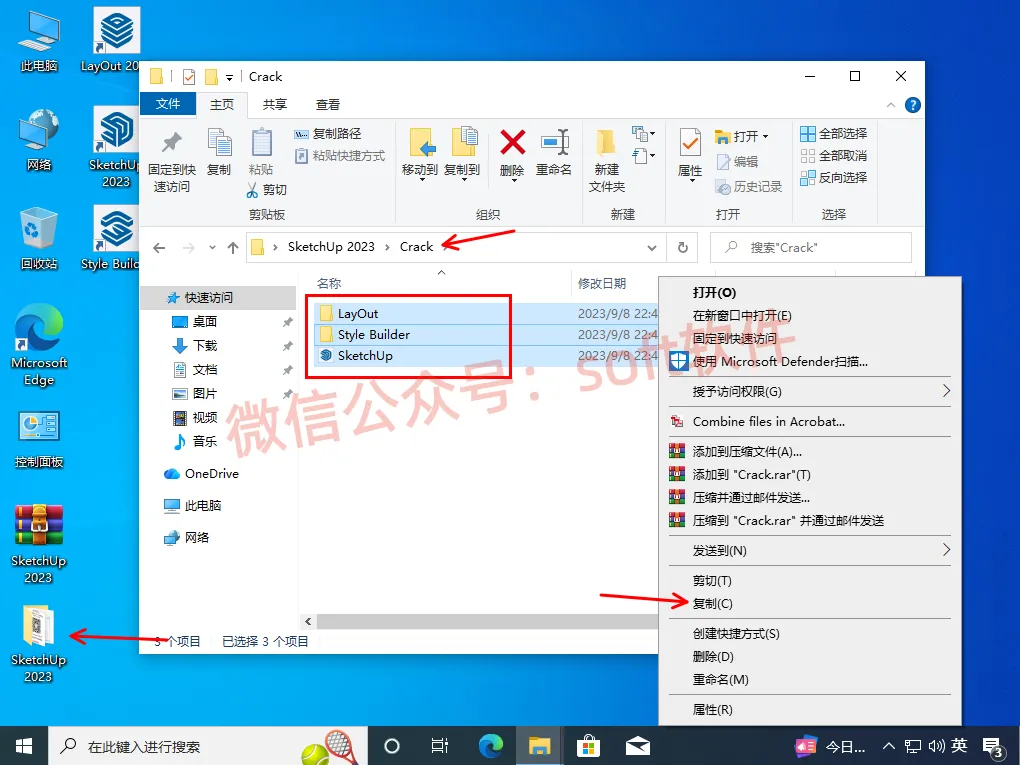Open the address bar history dropdown
Viewport: 1020px width, 765px height.
[652, 248]
